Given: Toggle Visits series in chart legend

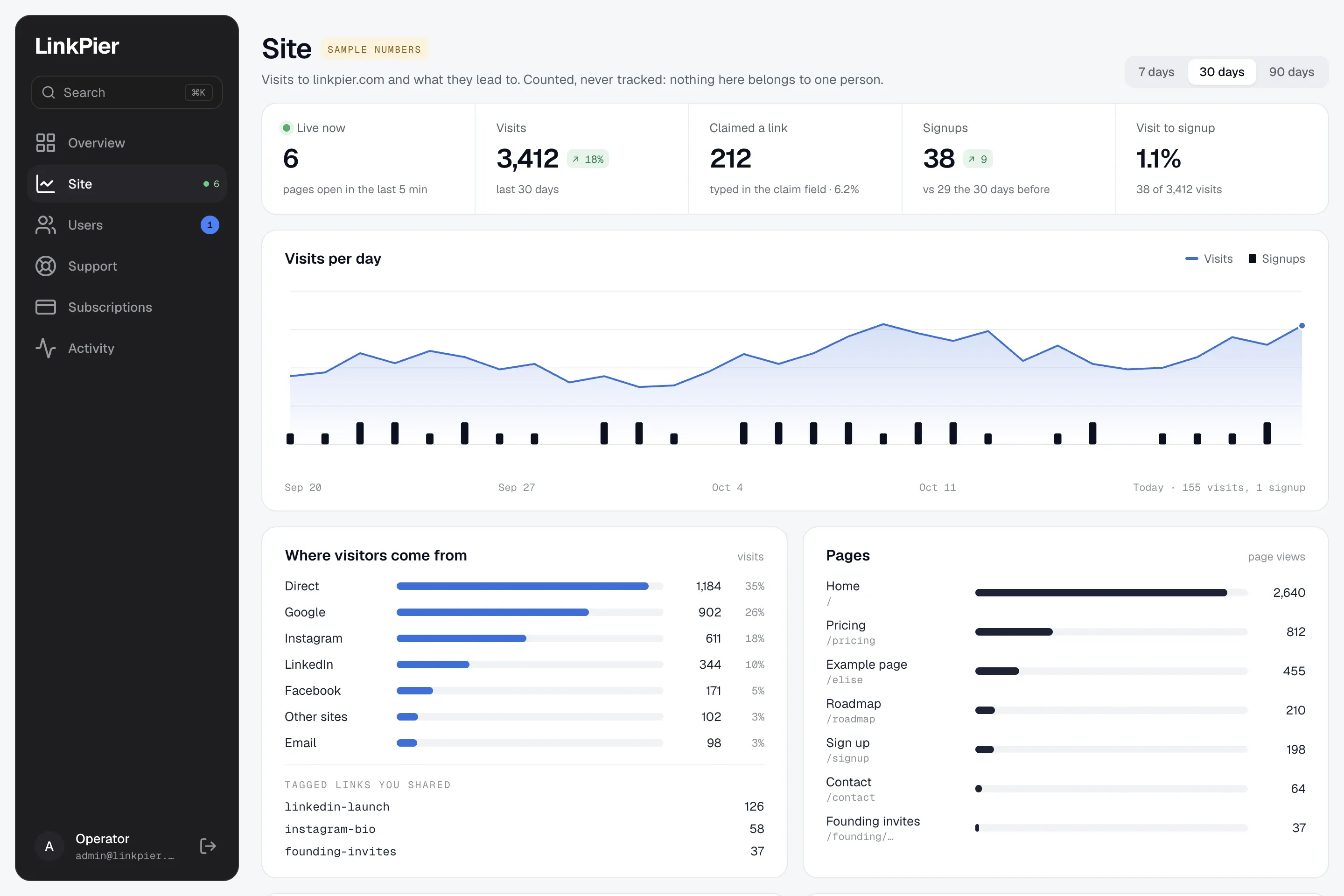Looking at the screenshot, I should tap(1209, 259).
